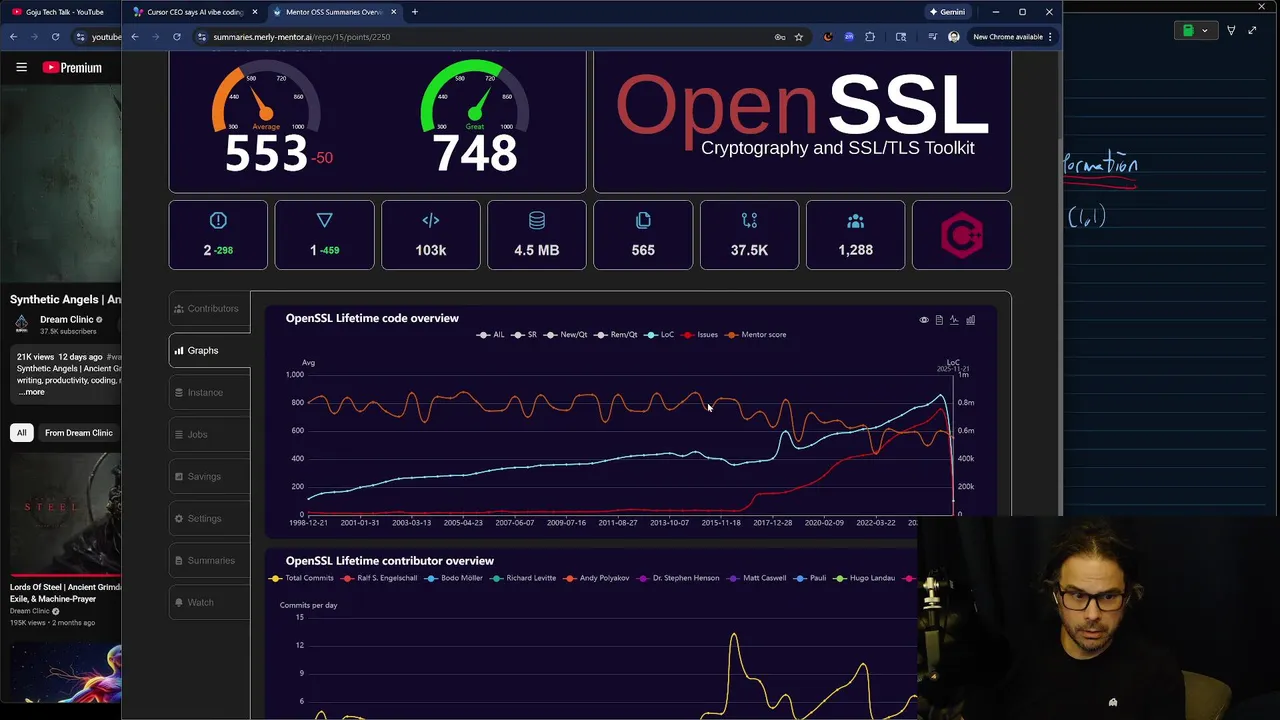Click the 748 Great gauge score
This screenshot has height=720, width=1280.
coord(475,152)
